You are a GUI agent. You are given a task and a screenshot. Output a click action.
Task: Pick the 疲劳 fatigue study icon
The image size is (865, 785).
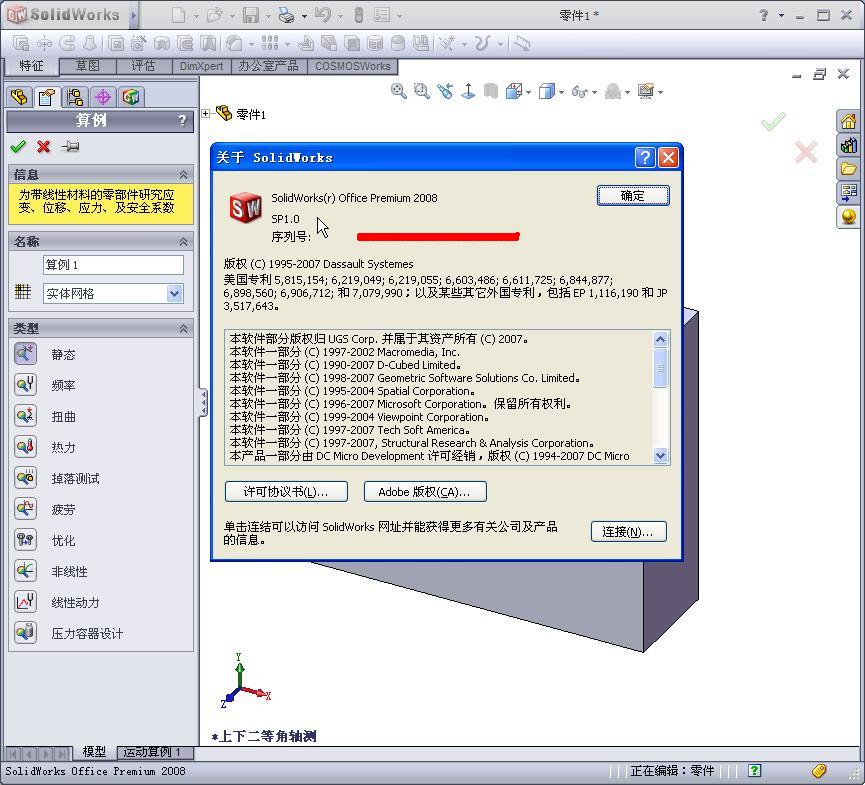point(25,508)
